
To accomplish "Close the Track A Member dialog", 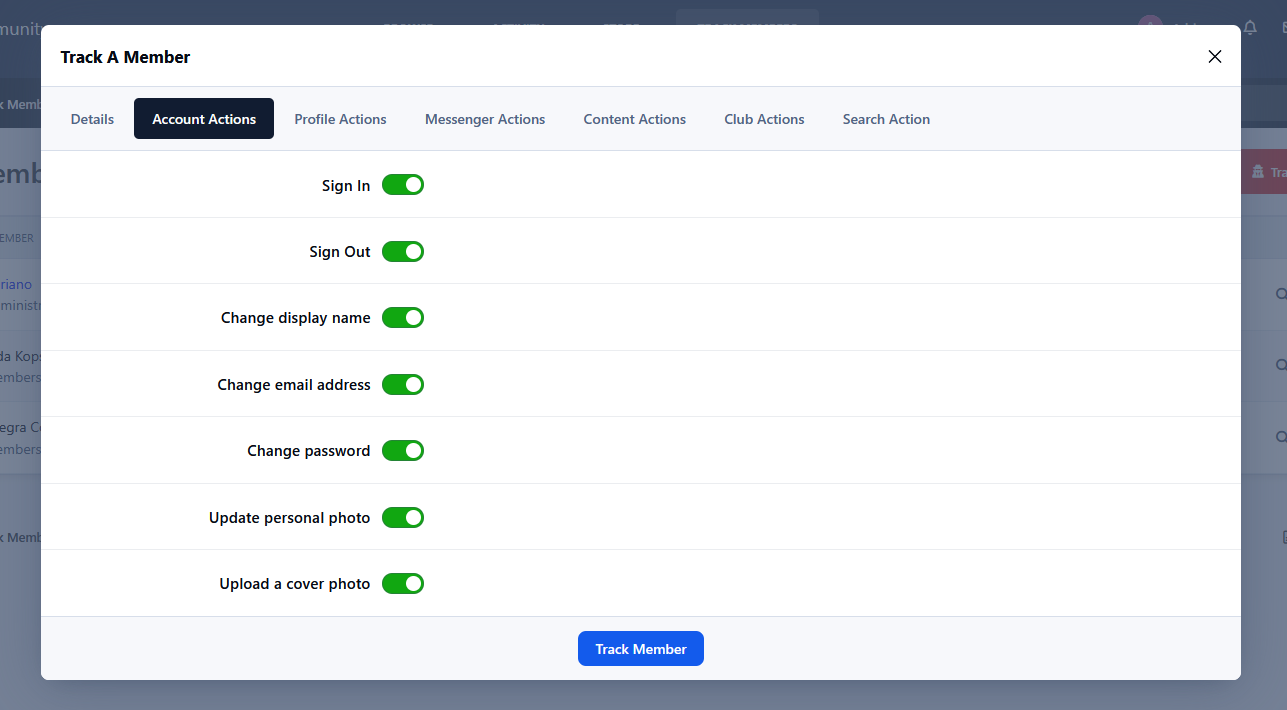I will [x=1215, y=57].
